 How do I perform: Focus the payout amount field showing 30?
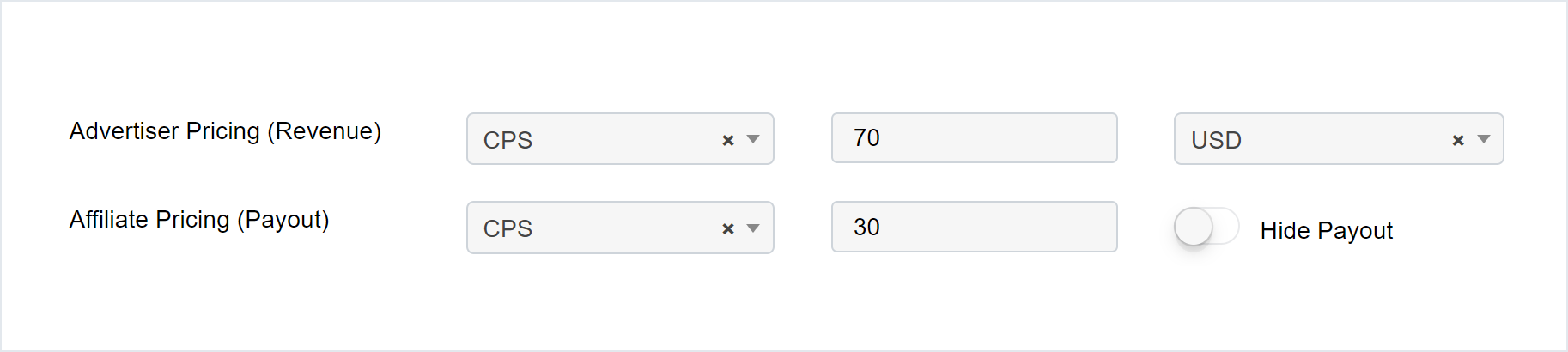(974, 227)
